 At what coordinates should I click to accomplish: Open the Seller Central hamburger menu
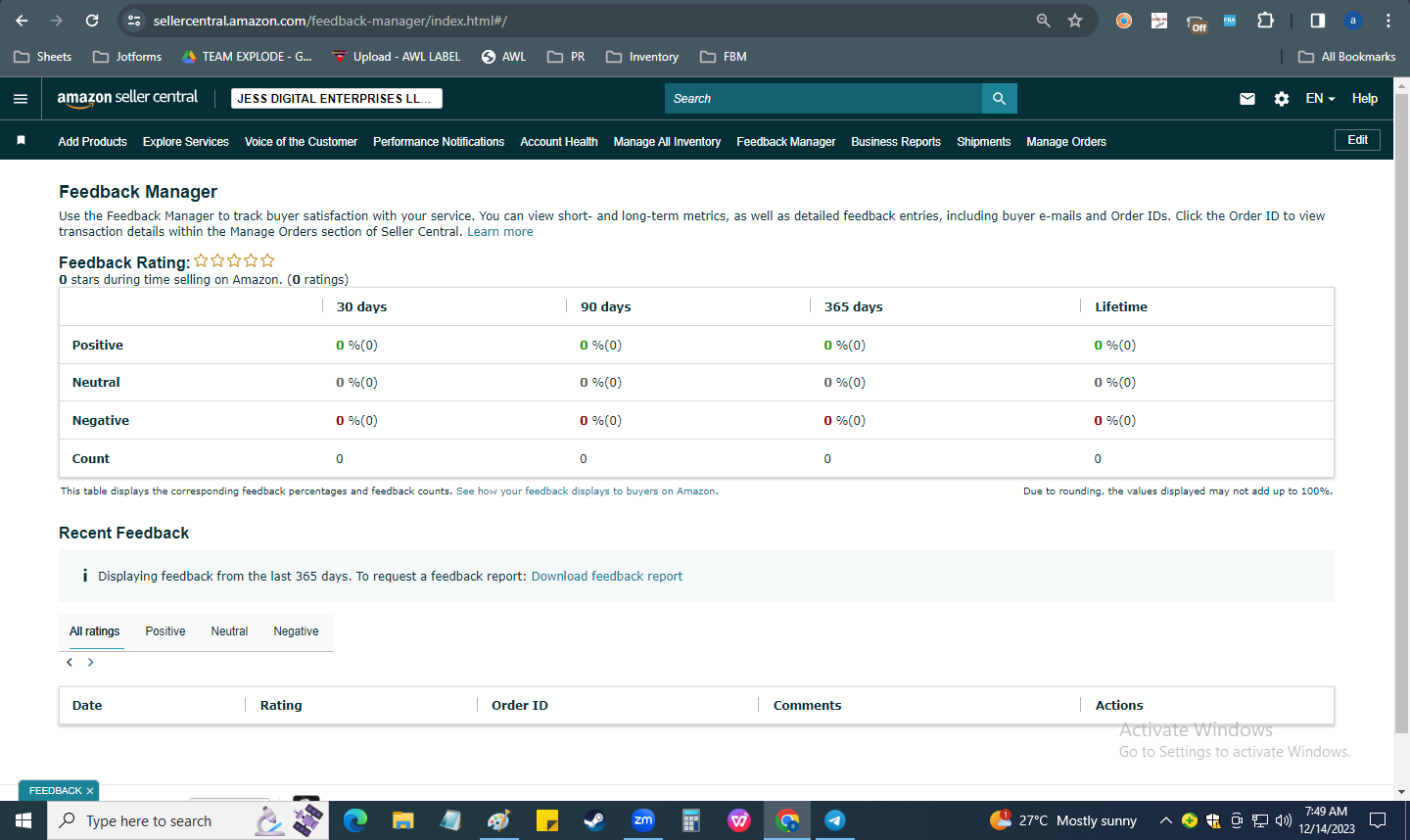point(21,99)
